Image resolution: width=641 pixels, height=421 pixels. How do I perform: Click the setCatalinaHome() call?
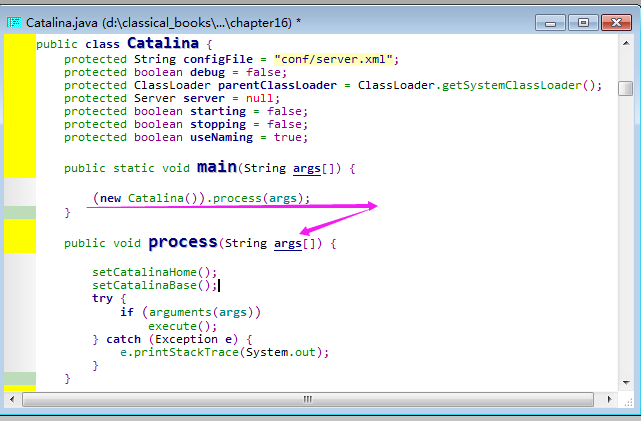click(154, 272)
